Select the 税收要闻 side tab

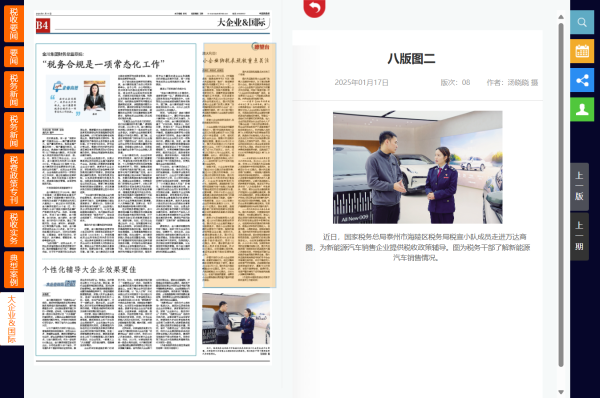click(x=14, y=23)
